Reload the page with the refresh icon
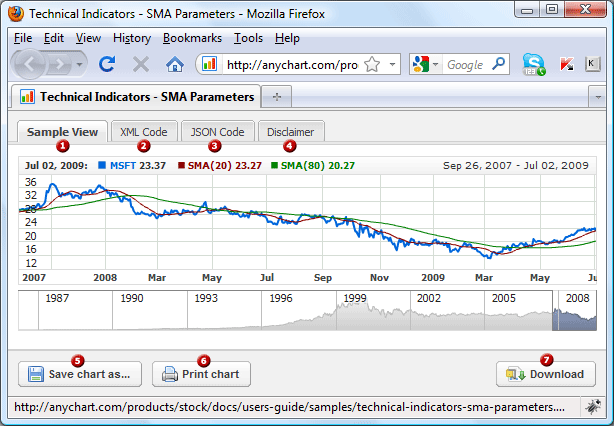 click(107, 65)
